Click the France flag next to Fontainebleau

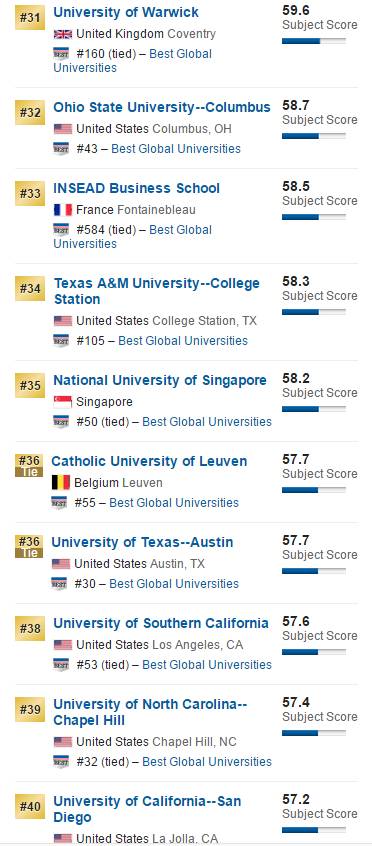tap(63, 210)
